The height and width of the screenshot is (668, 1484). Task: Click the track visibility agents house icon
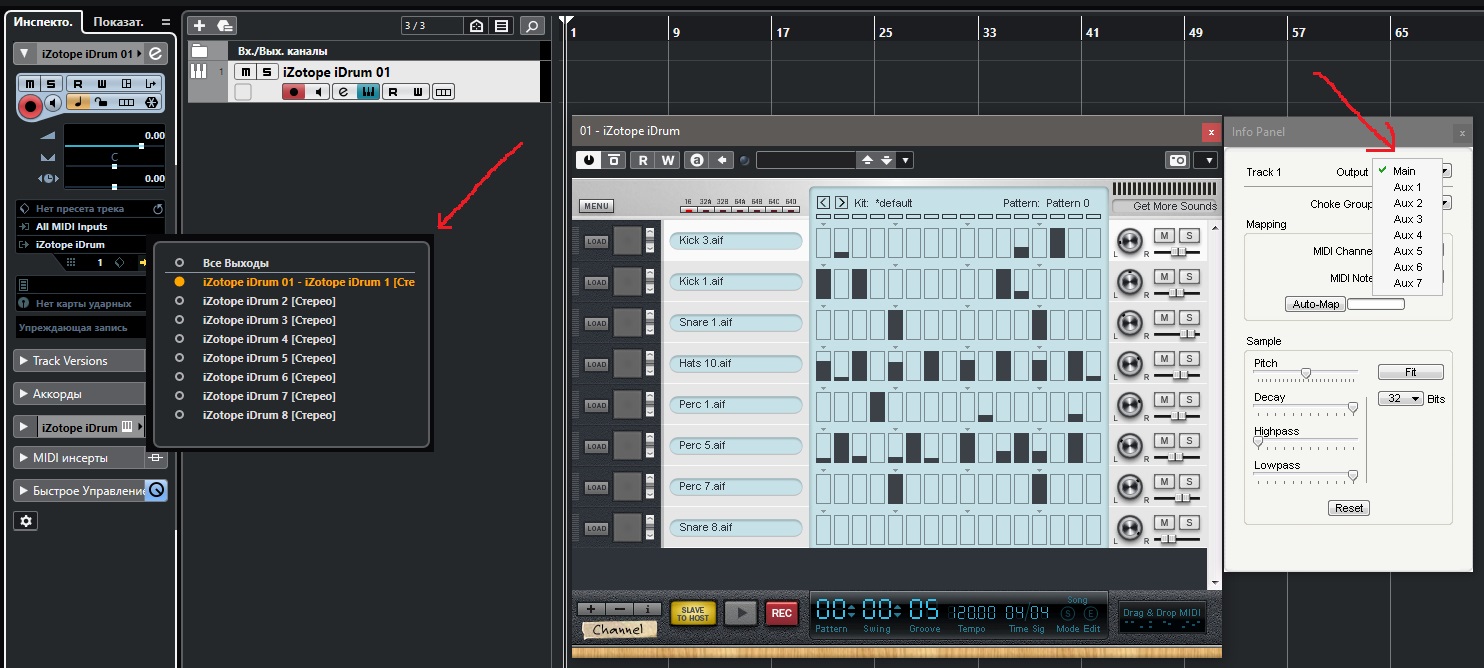478,26
